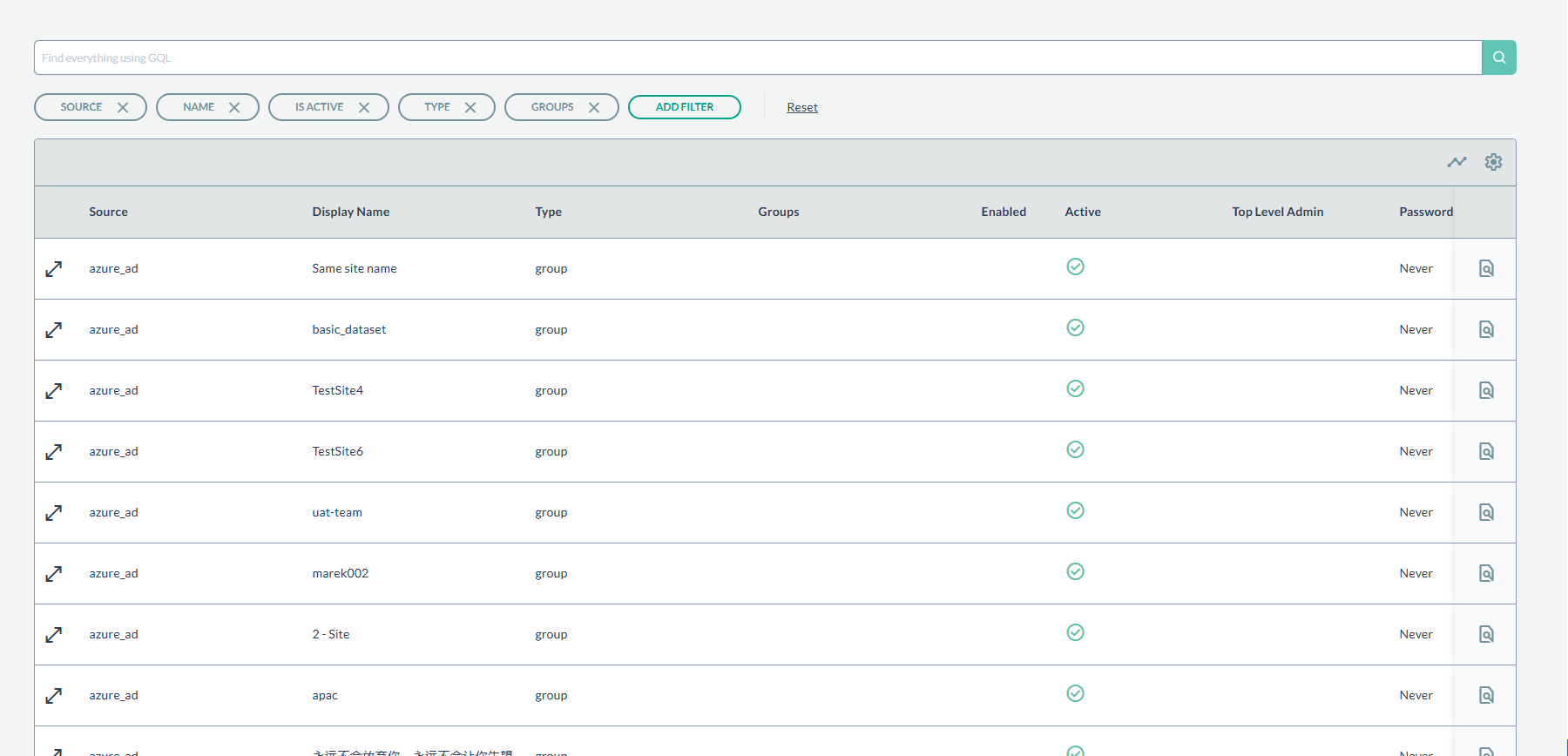Remove the IS ACTIVE filter
Viewport: 1568px width, 756px height.
(x=364, y=108)
